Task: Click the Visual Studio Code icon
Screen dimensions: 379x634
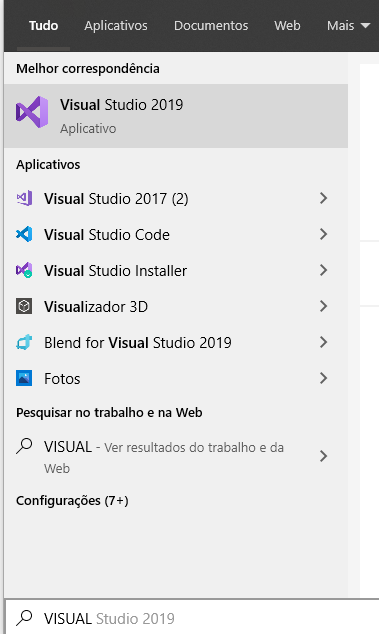Action: (x=24, y=234)
